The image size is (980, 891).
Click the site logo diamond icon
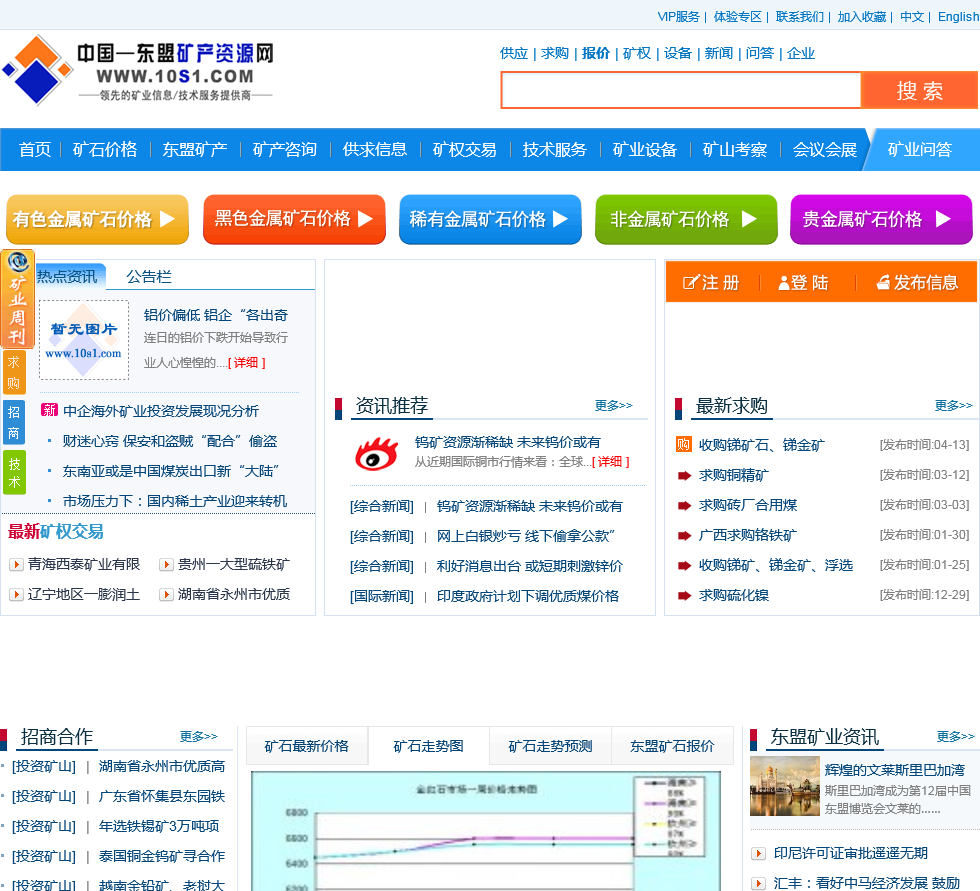click(38, 70)
